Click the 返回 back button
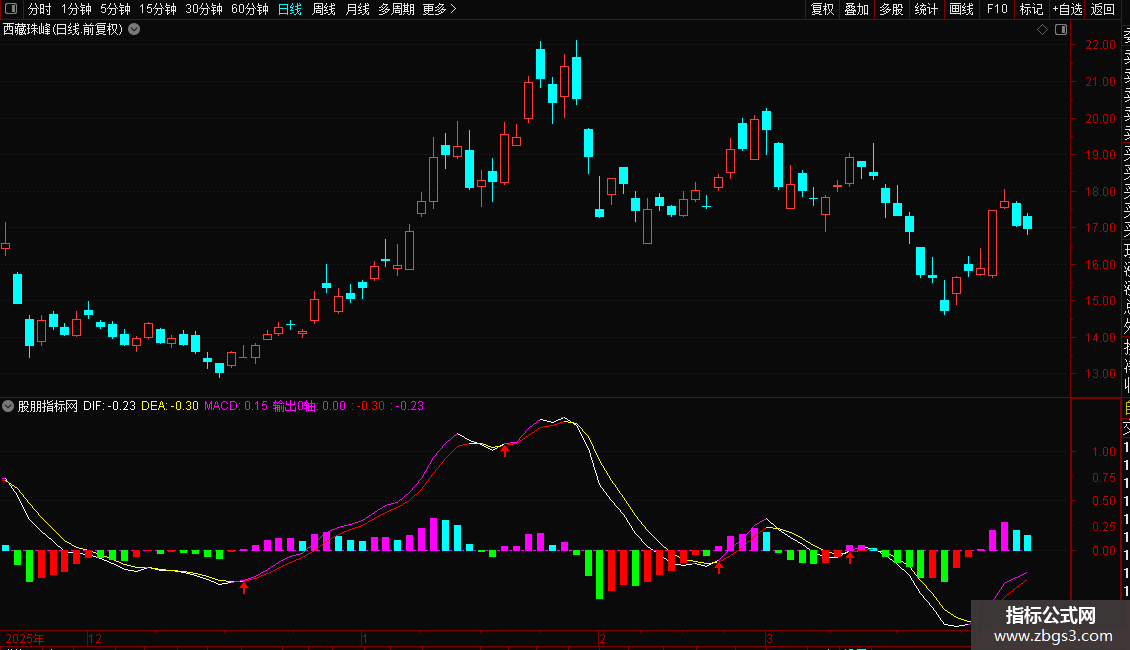This screenshot has width=1130, height=650. [1103, 9]
